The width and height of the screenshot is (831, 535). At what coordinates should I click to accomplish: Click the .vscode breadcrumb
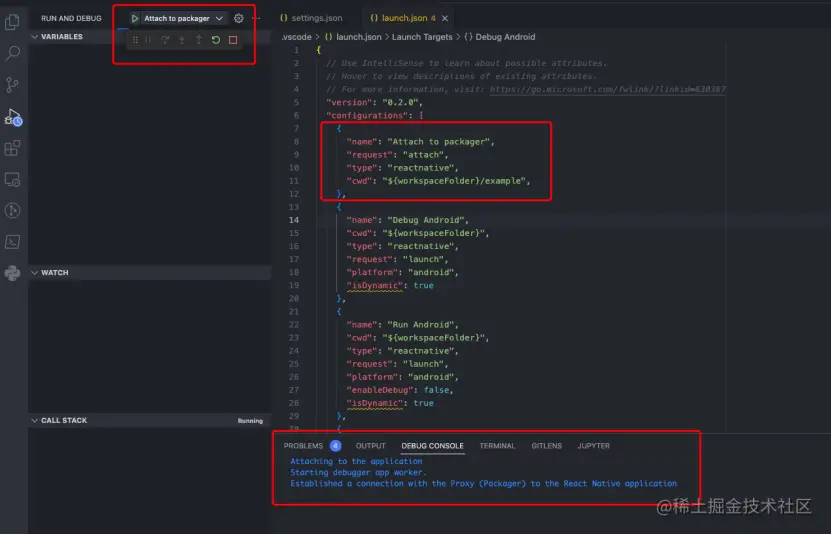[296, 37]
